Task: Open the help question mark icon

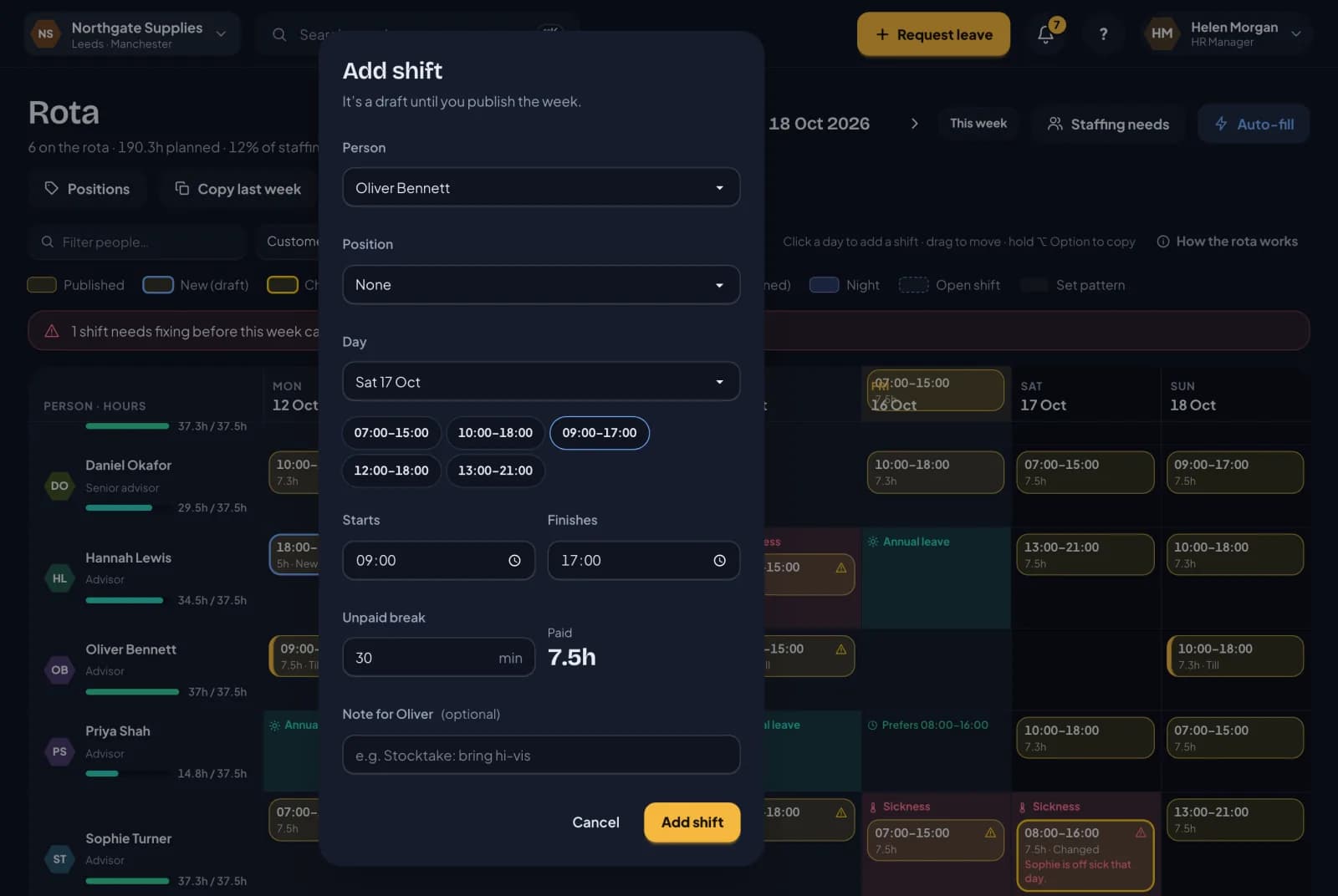Action: pos(1103,34)
